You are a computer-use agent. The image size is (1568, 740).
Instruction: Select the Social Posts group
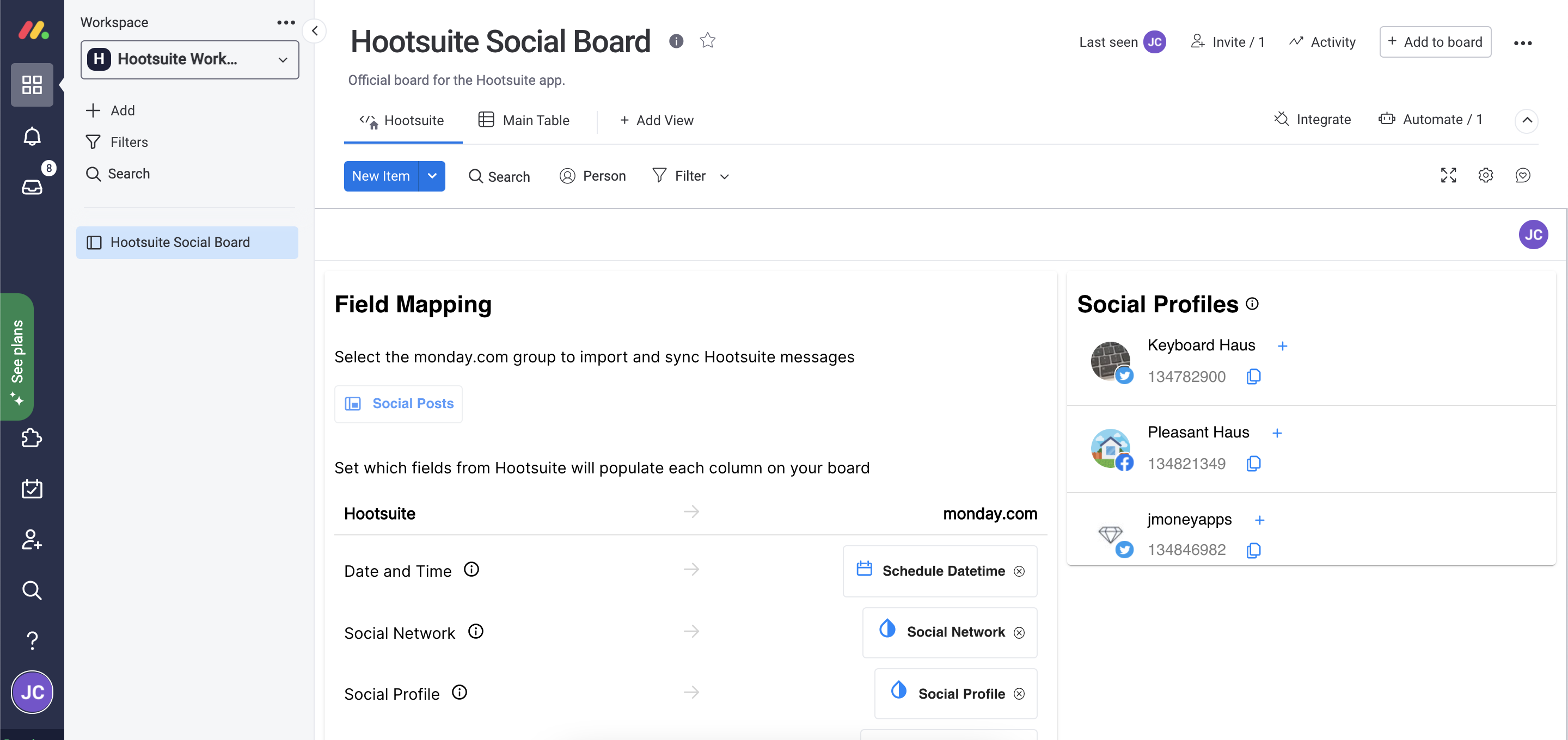click(x=399, y=404)
